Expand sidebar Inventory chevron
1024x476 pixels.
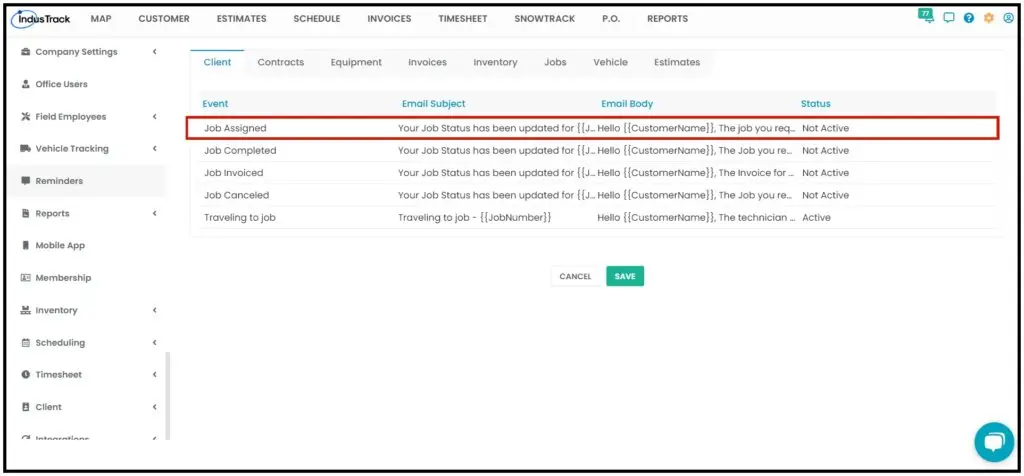click(155, 310)
